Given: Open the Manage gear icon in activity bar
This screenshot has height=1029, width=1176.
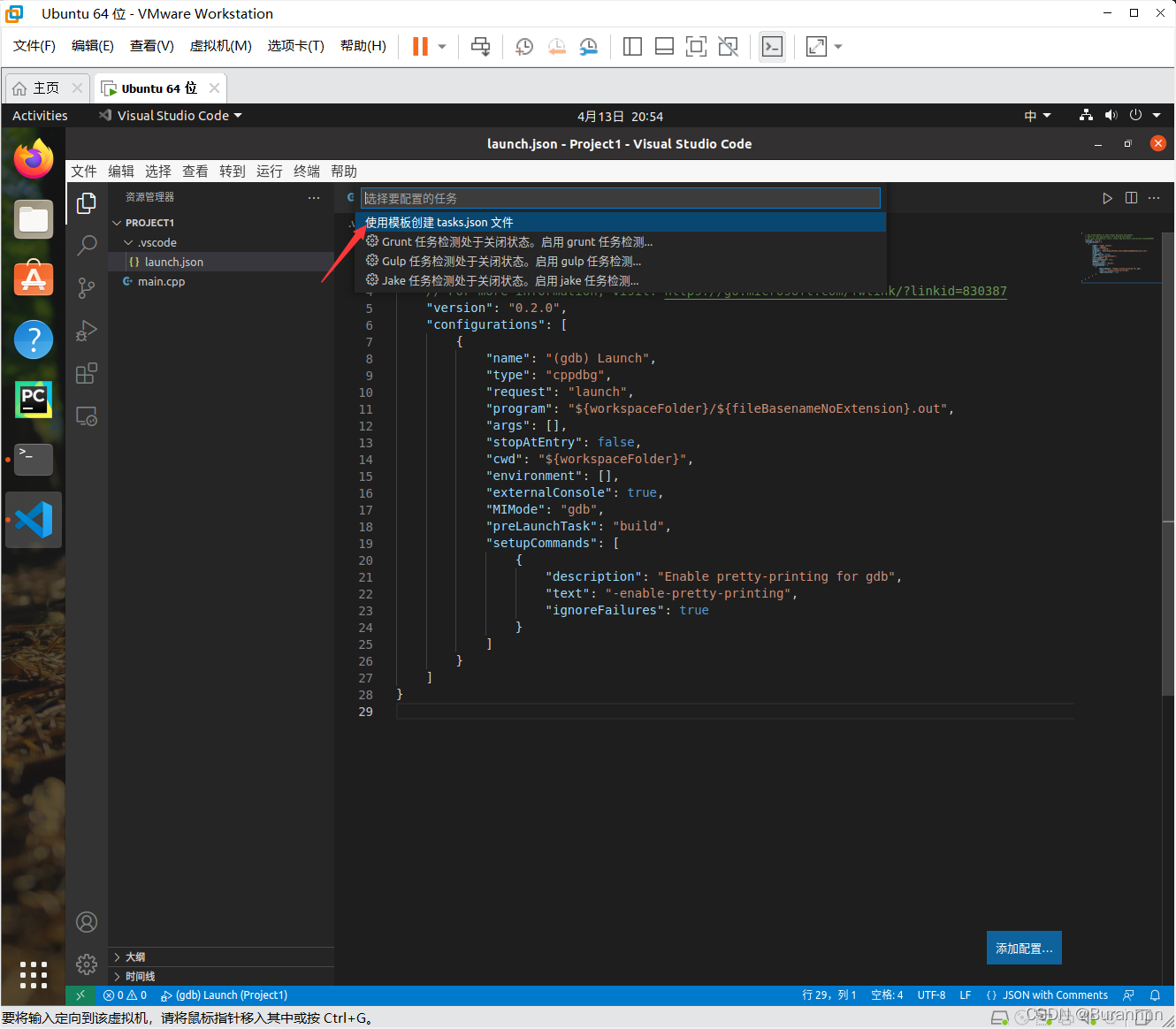Looking at the screenshot, I should click(87, 964).
